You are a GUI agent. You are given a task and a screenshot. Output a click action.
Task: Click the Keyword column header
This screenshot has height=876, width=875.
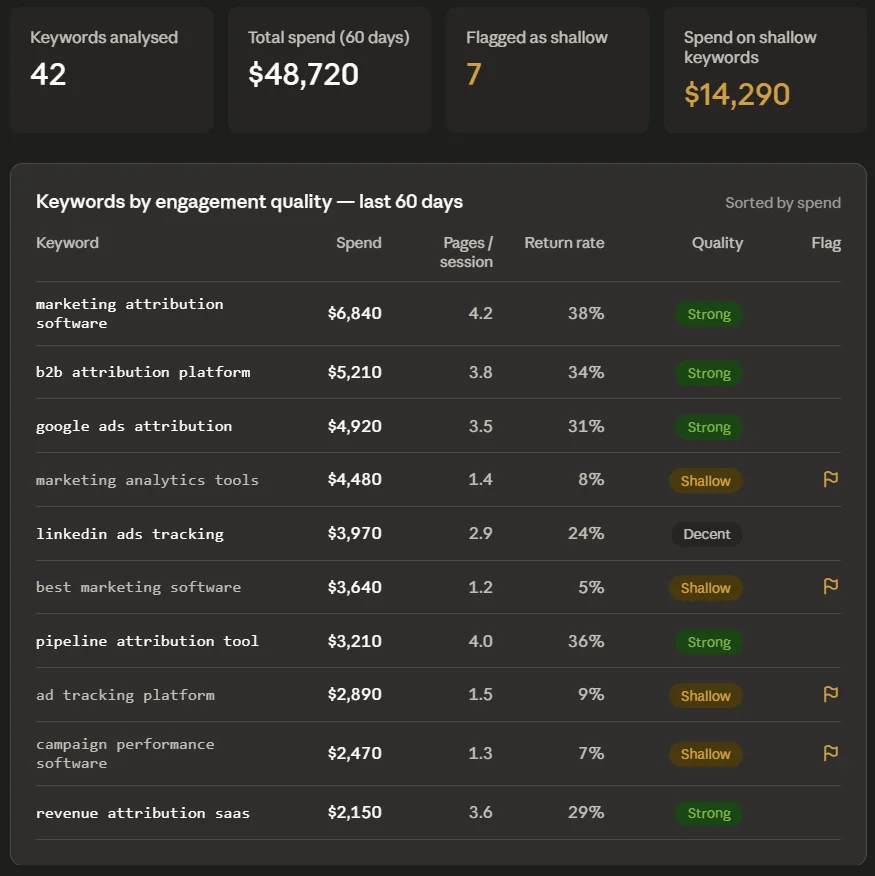[67, 243]
